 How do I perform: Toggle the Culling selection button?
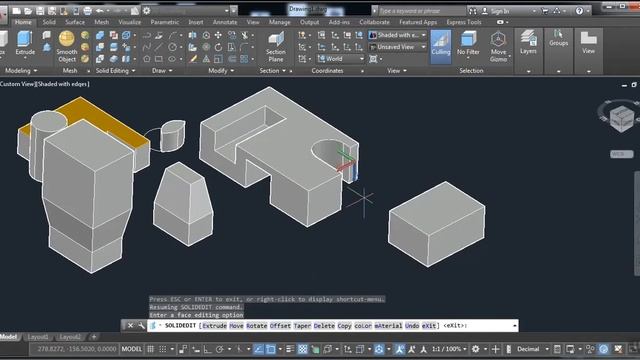(441, 47)
